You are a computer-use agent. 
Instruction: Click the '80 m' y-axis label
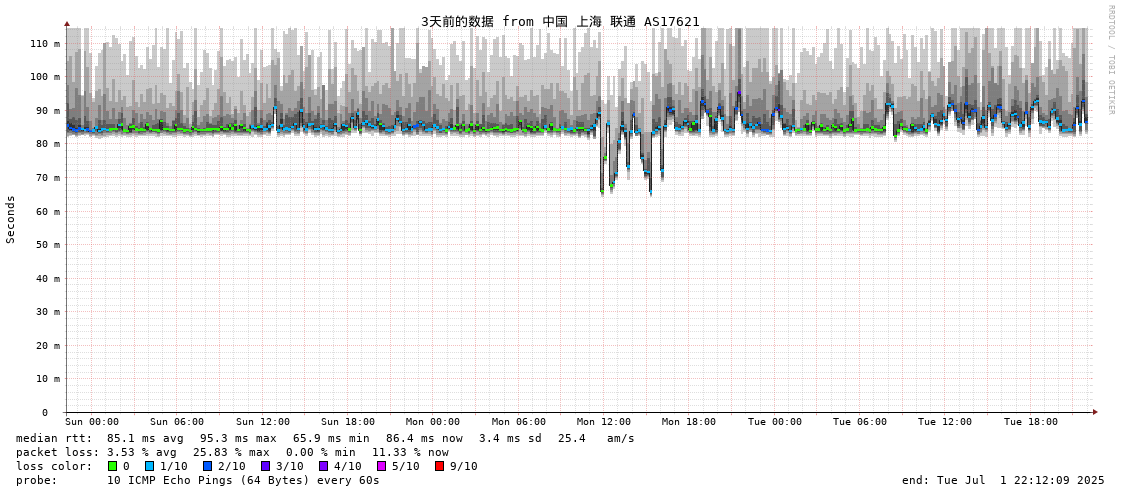[47, 144]
